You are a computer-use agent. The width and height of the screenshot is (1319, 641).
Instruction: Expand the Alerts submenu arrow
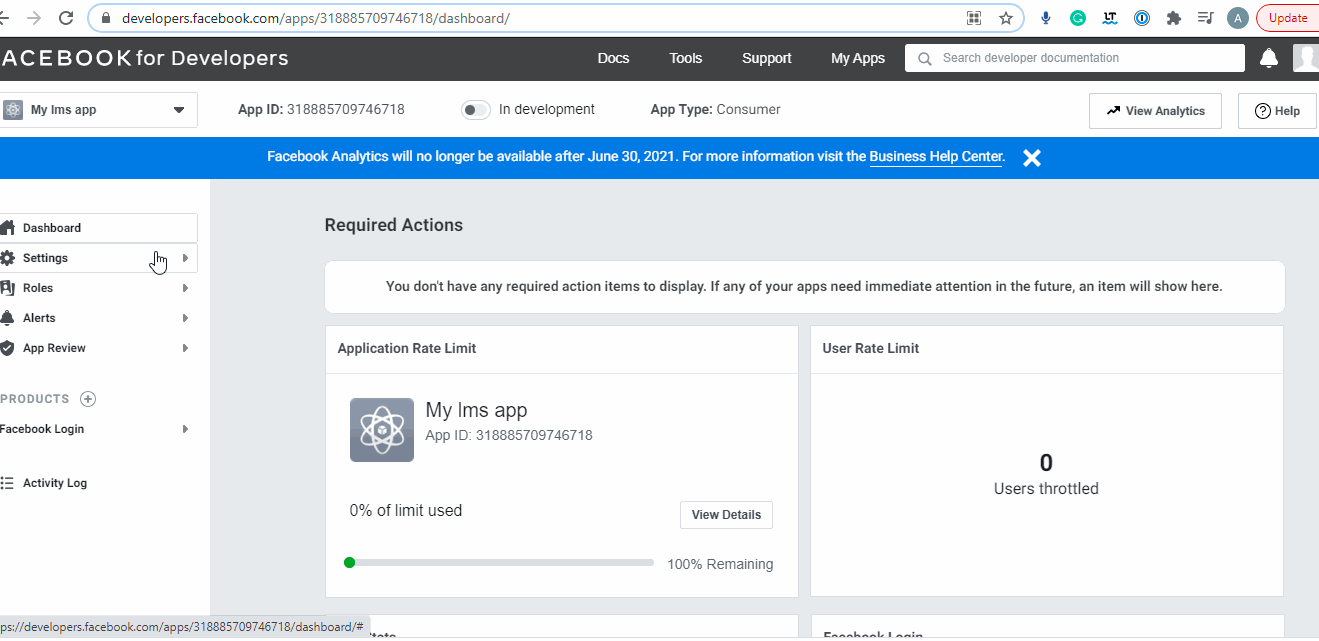pyautogui.click(x=186, y=318)
